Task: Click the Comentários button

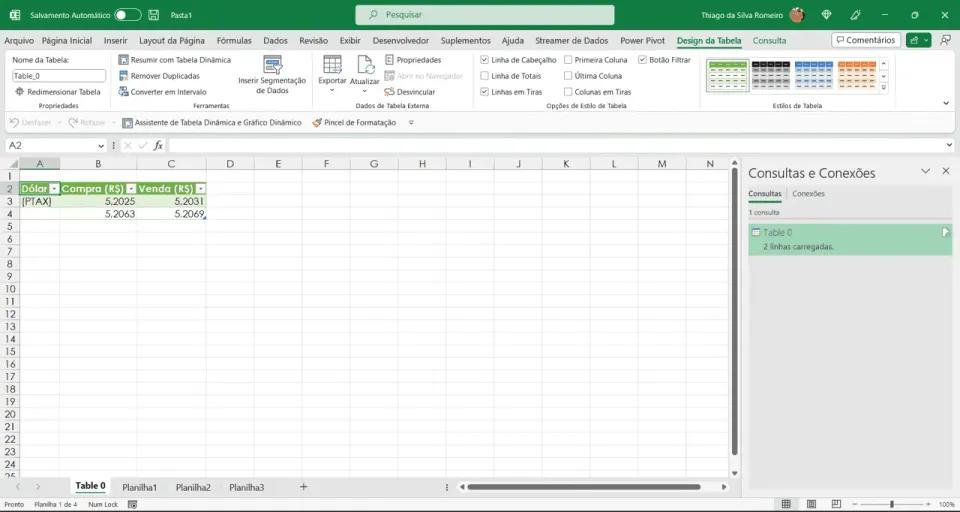Action: click(x=866, y=40)
